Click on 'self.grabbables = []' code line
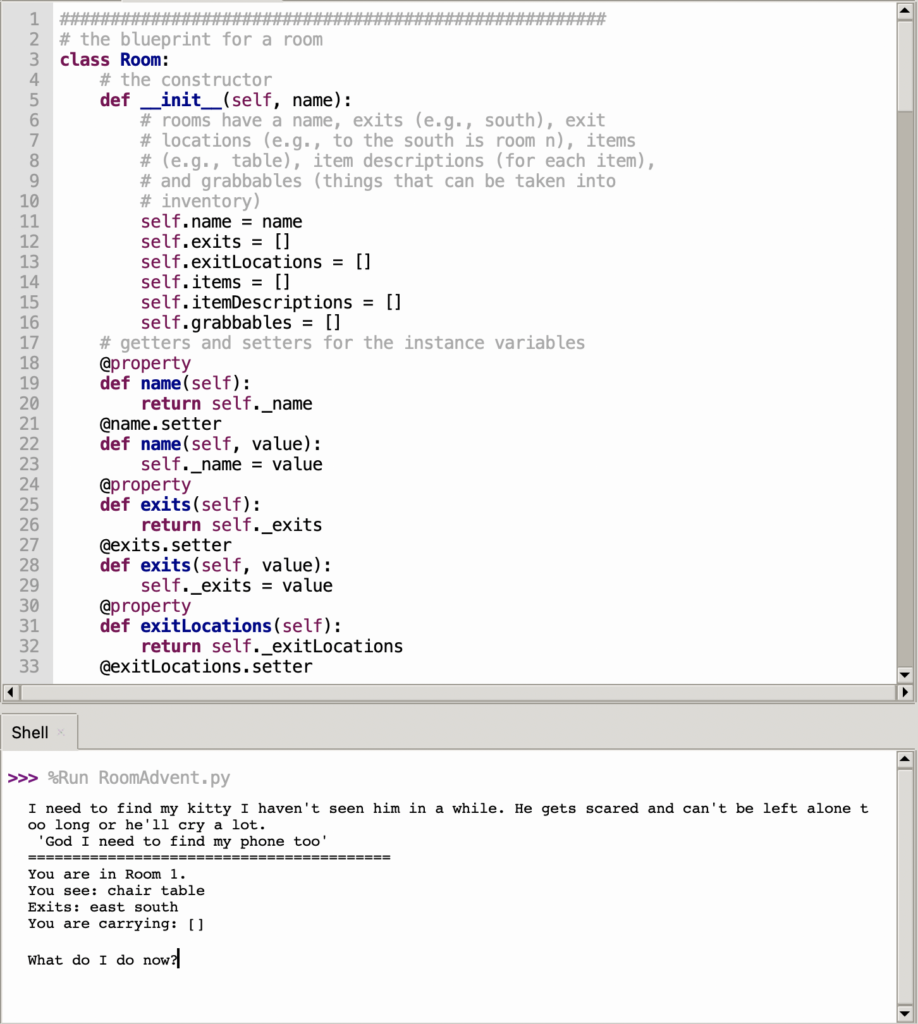This screenshot has height=1024, width=918. 240,323
